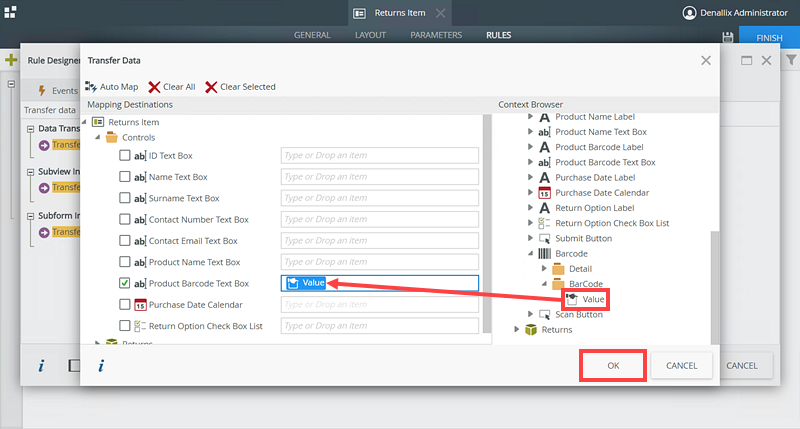Check the Product Name Text Box checkbox
This screenshot has height=429, width=800.
pyautogui.click(x=124, y=262)
